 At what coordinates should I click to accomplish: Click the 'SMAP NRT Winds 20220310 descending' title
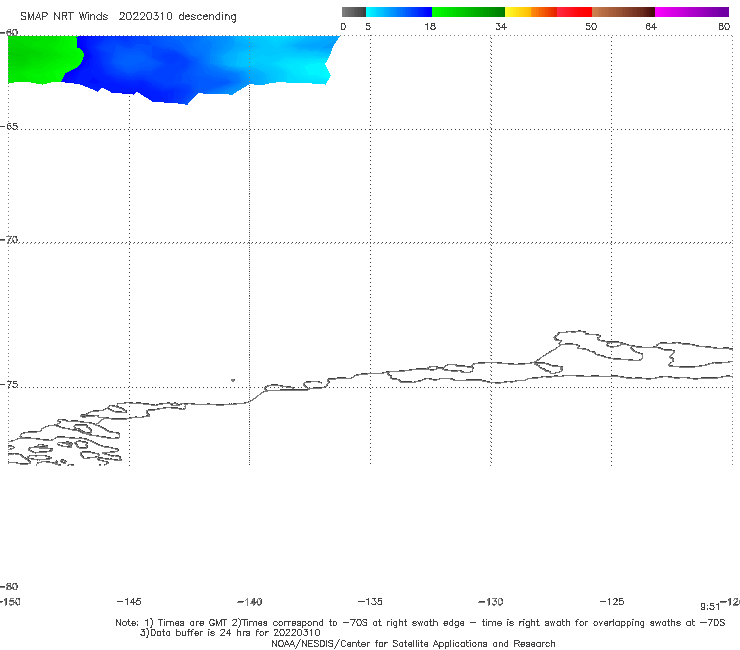pyautogui.click(x=128, y=17)
